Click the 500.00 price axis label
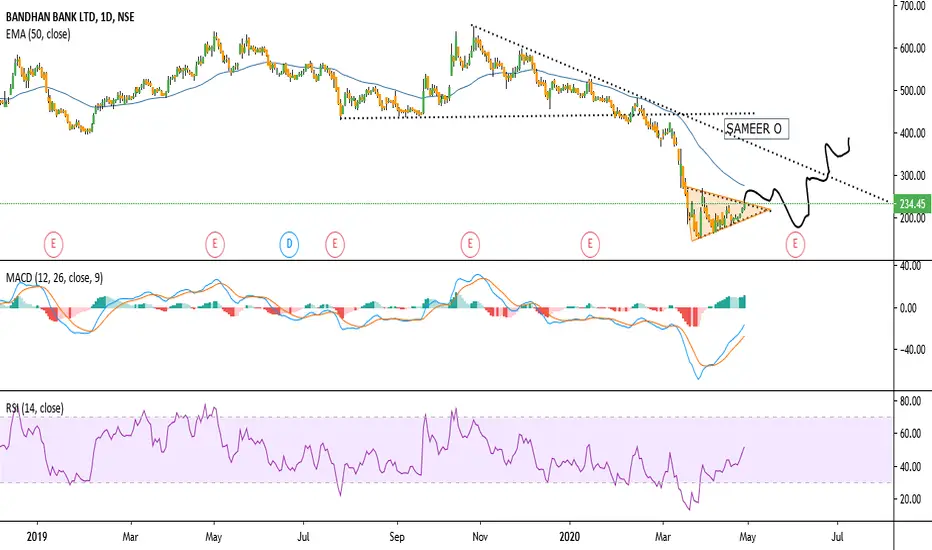Image resolution: width=932 pixels, height=550 pixels. [912, 90]
